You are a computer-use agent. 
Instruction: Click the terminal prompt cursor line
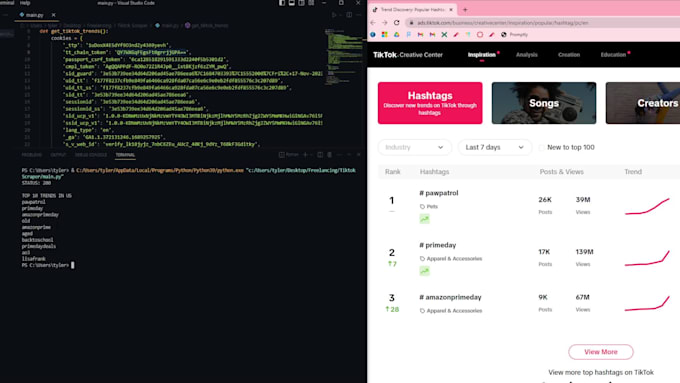pos(48,265)
